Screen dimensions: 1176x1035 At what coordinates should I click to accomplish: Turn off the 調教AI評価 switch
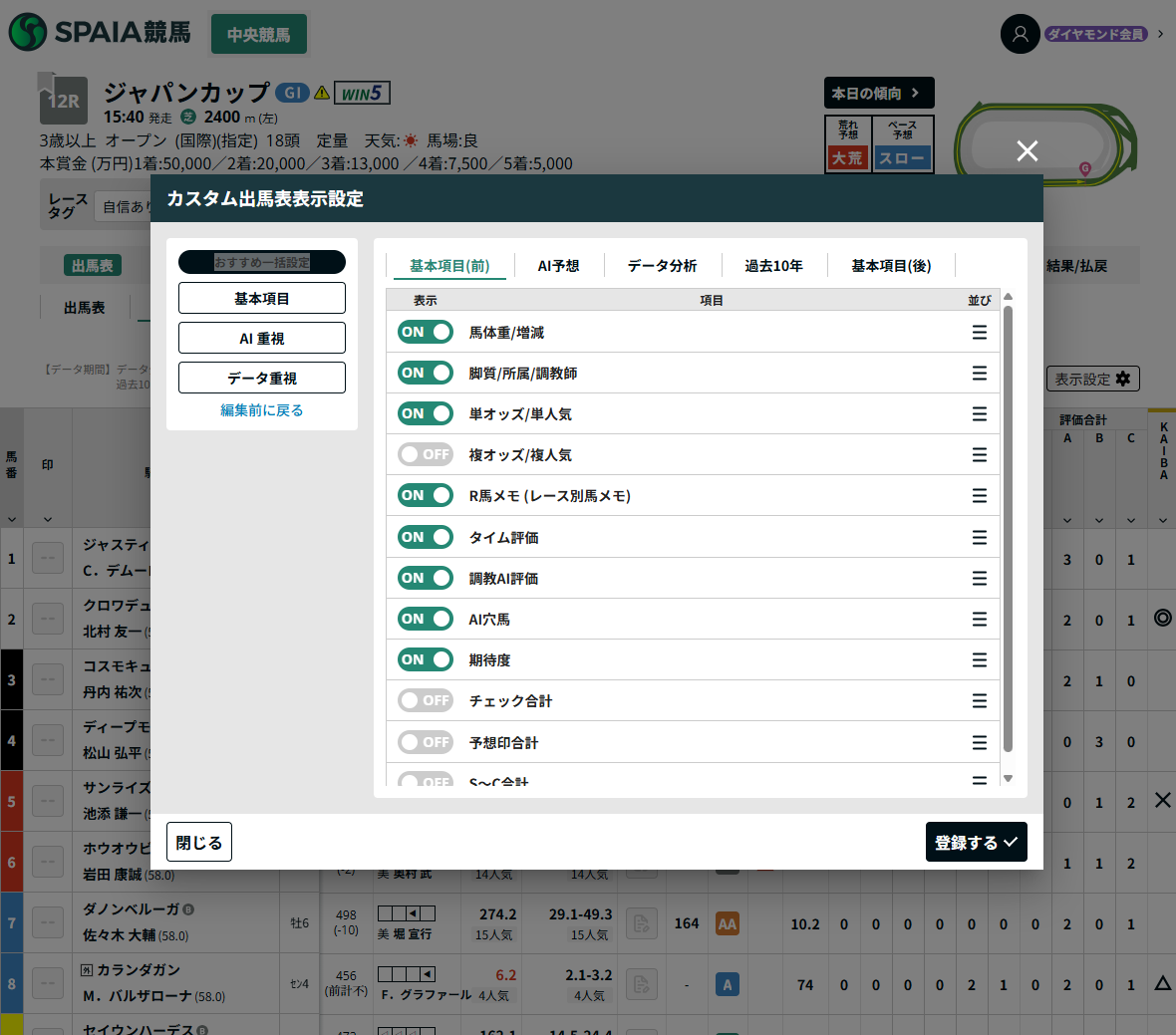coord(426,579)
